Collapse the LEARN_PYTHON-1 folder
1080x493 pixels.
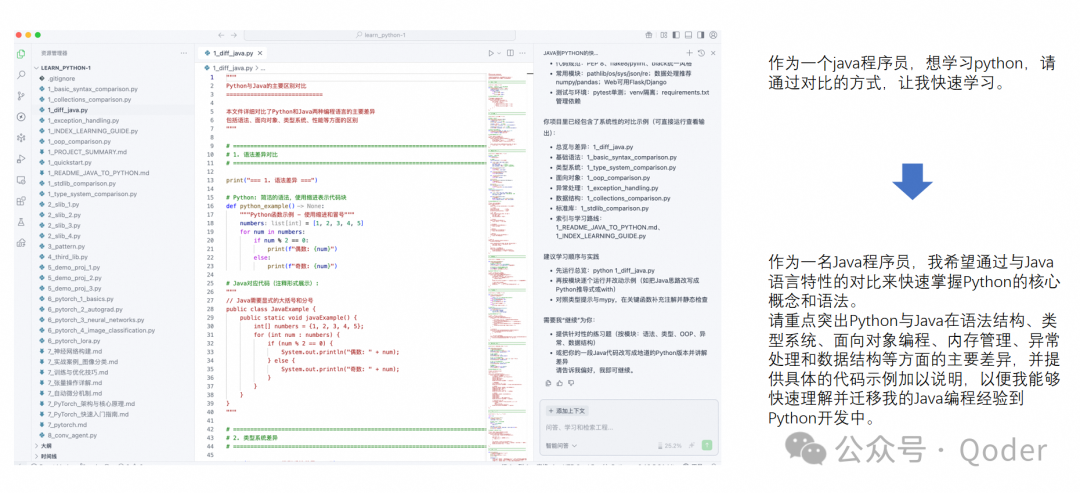(65, 68)
